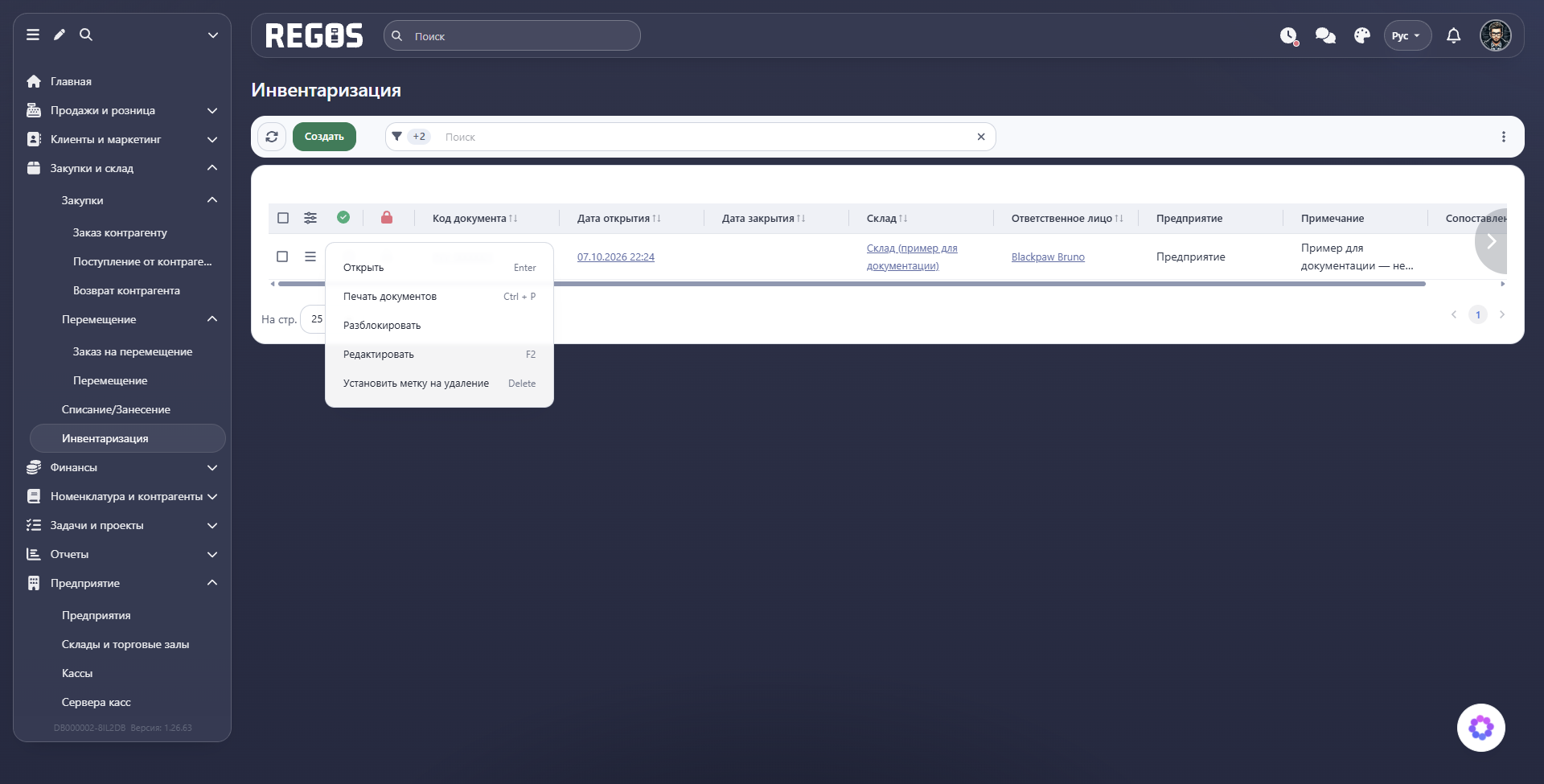Click the pencil edit icon in the sidebar header

(x=60, y=35)
